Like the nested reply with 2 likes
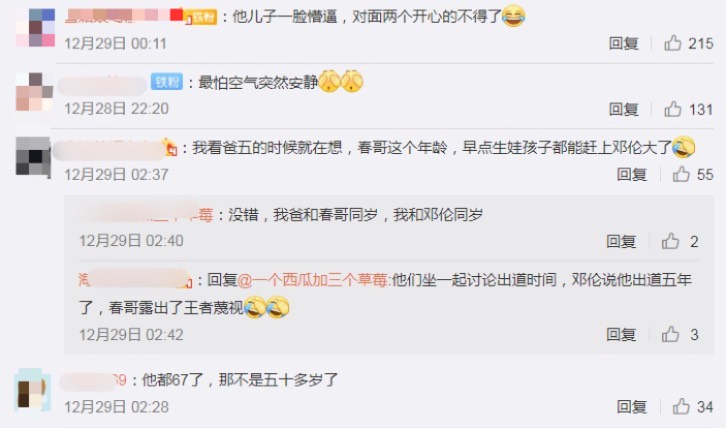The width and height of the screenshot is (726, 428). tap(670, 241)
